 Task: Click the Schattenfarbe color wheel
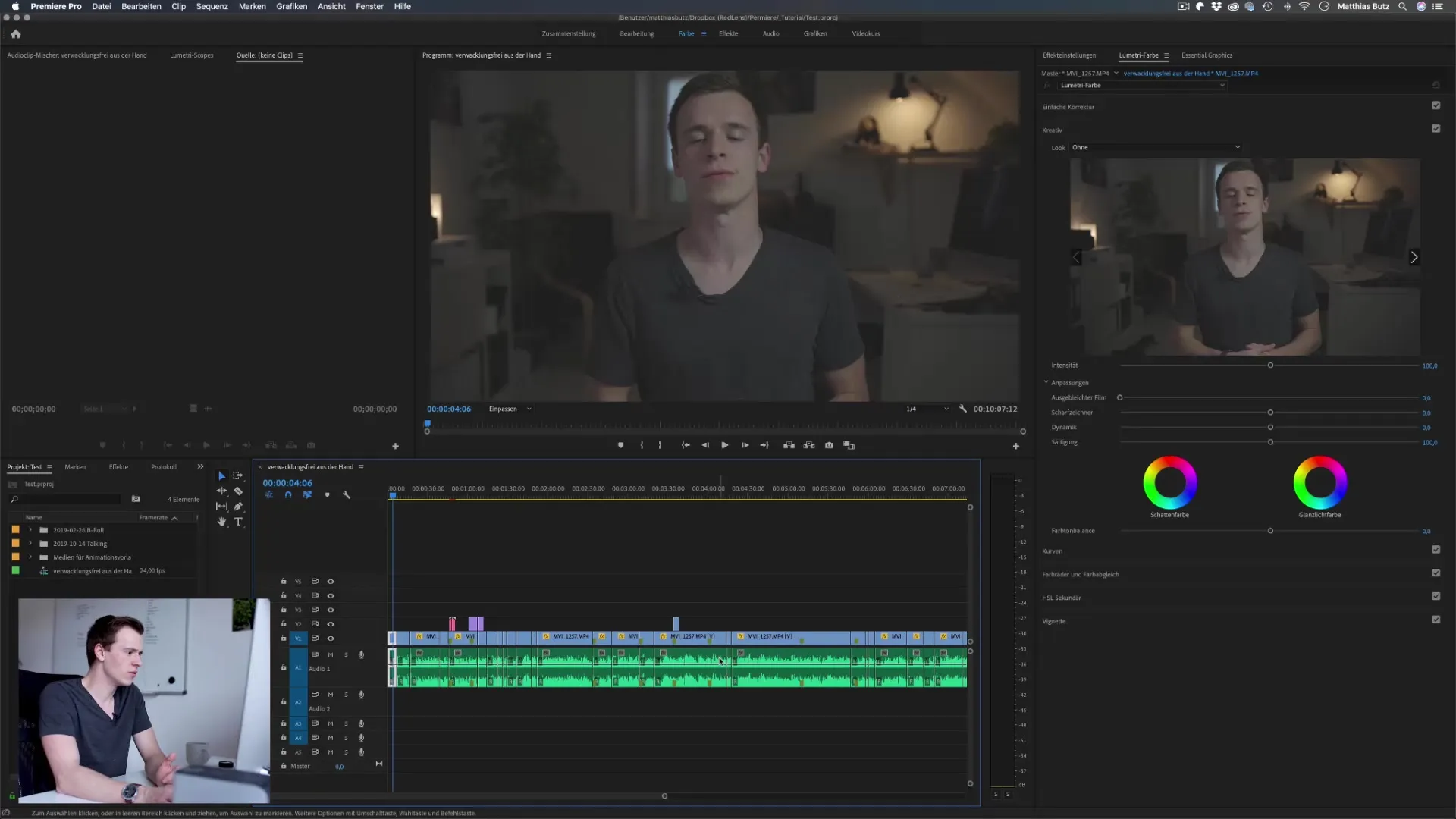(x=1169, y=482)
